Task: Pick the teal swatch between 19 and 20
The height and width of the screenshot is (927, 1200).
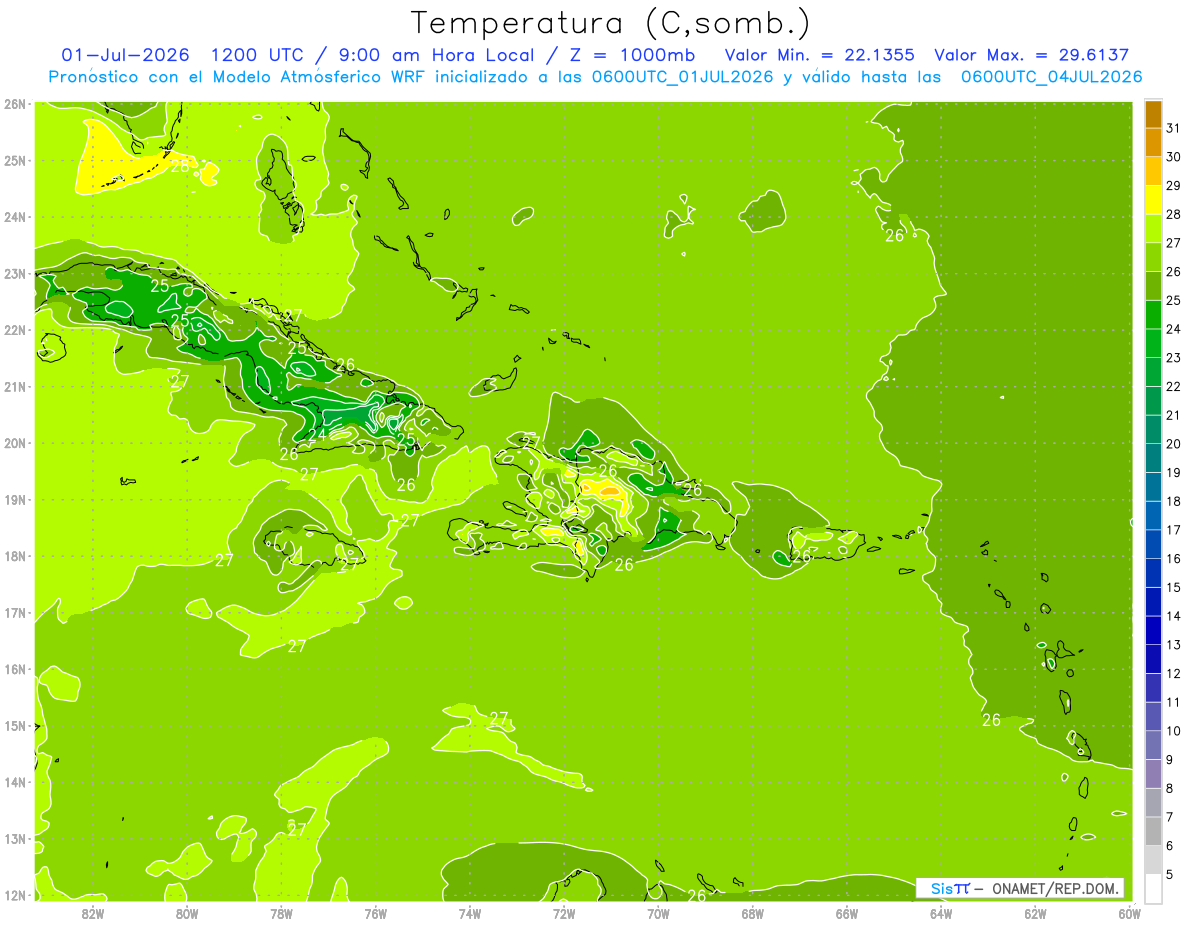Action: pos(1153,458)
